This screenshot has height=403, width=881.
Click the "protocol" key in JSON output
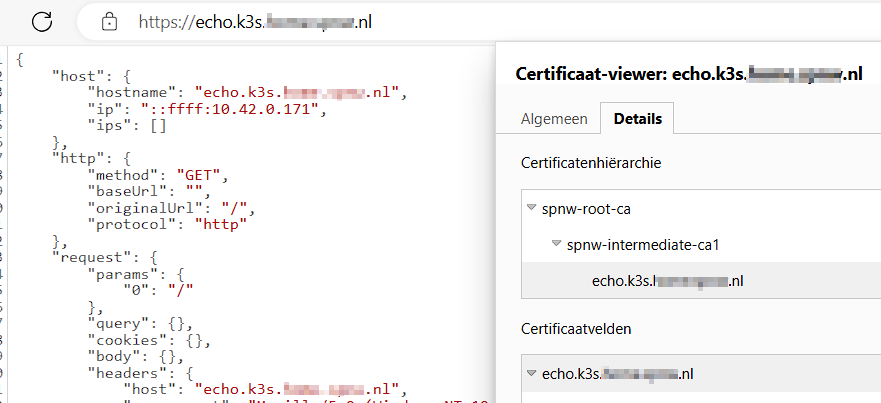(133, 223)
